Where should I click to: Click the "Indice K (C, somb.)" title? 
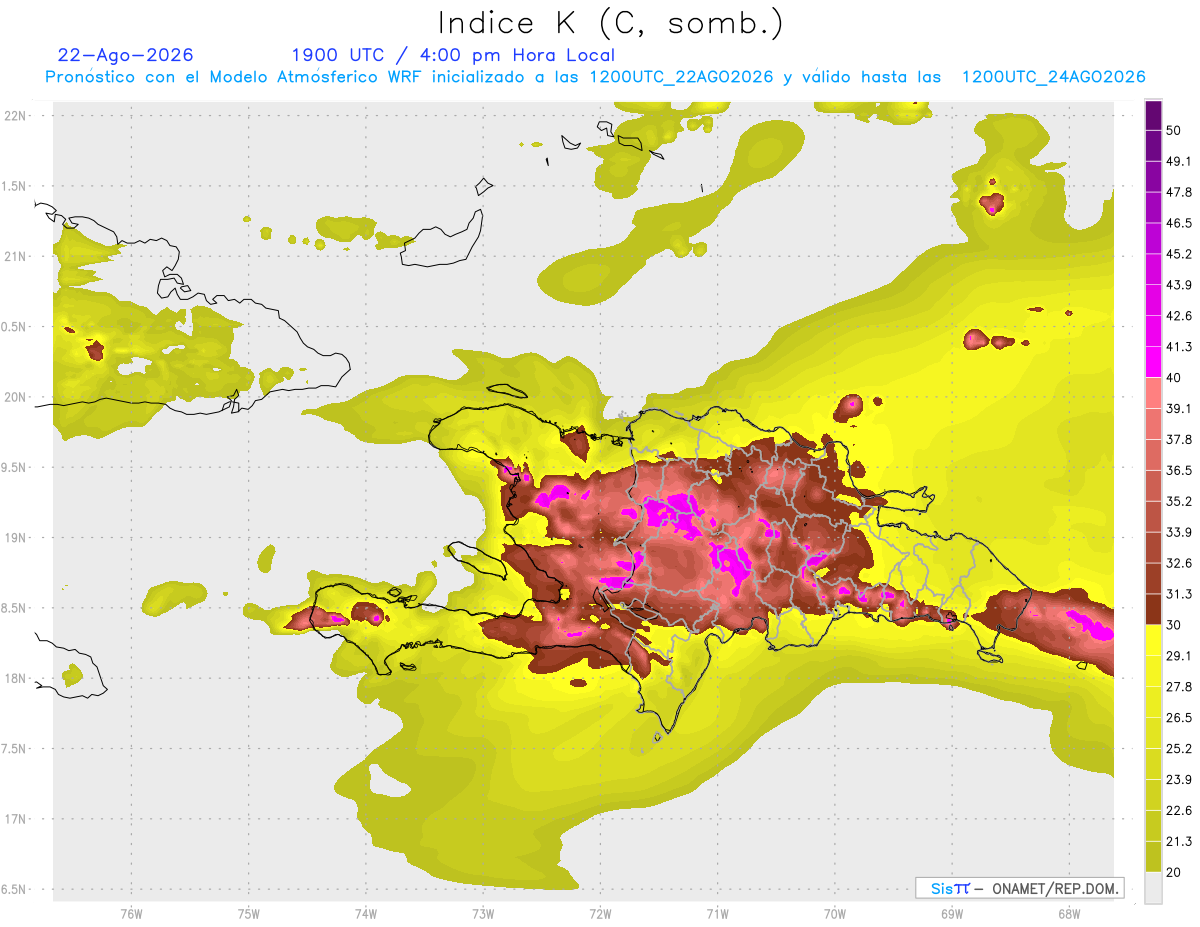point(610,23)
